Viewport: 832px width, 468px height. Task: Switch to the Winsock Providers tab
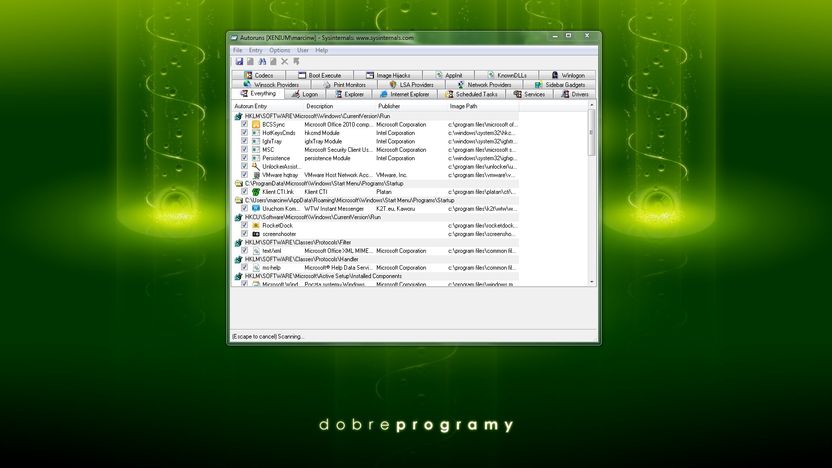click(x=271, y=85)
